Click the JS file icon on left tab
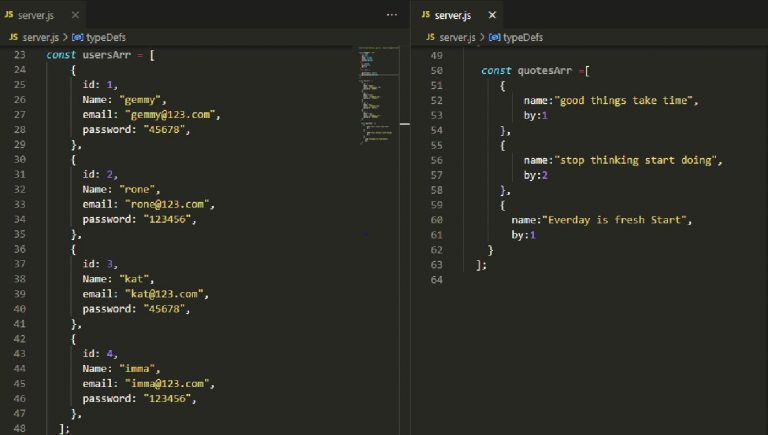Screen dimensions: 768x435 9,15
